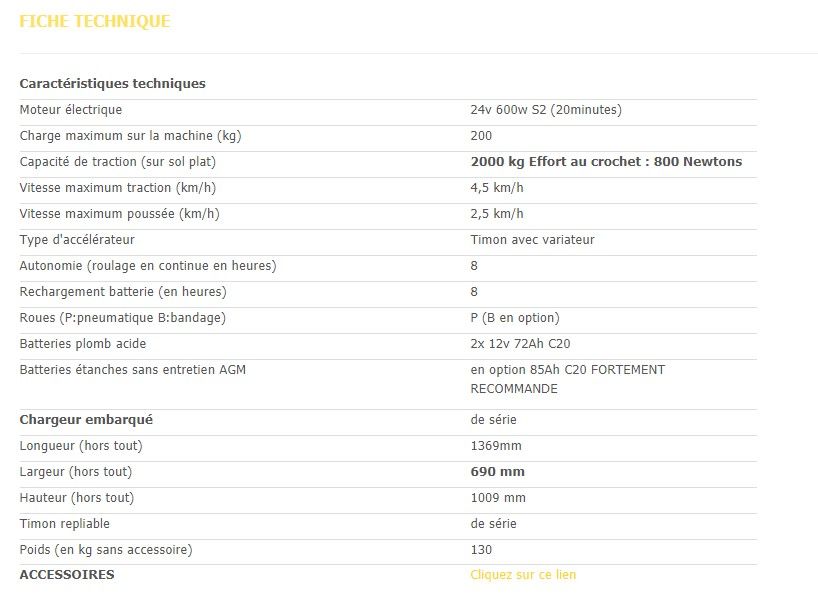The height and width of the screenshot is (607, 818).
Task: Click the '2,5 km/h' pushing speed value
Action: (497, 214)
